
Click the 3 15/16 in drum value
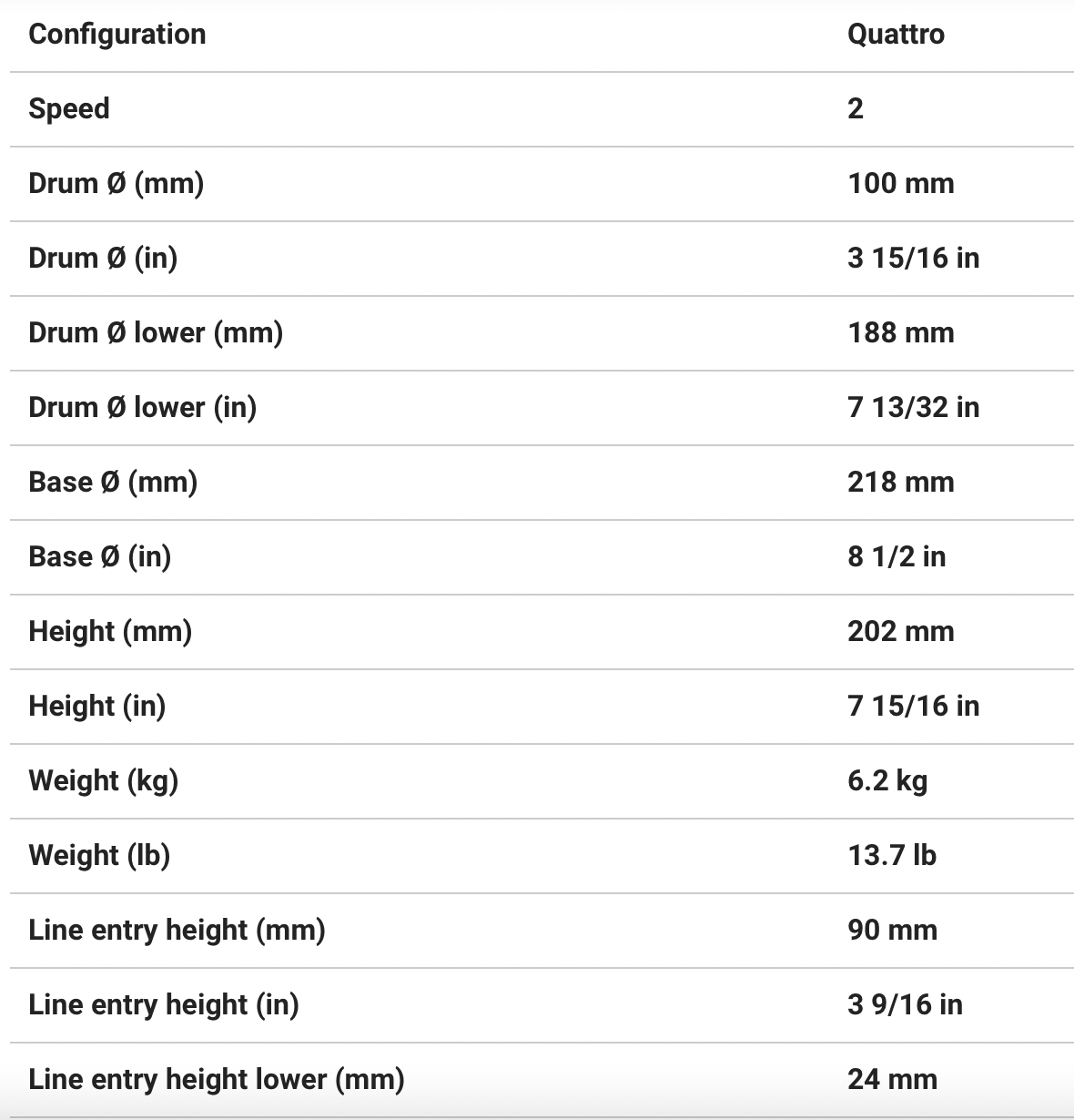(x=913, y=259)
